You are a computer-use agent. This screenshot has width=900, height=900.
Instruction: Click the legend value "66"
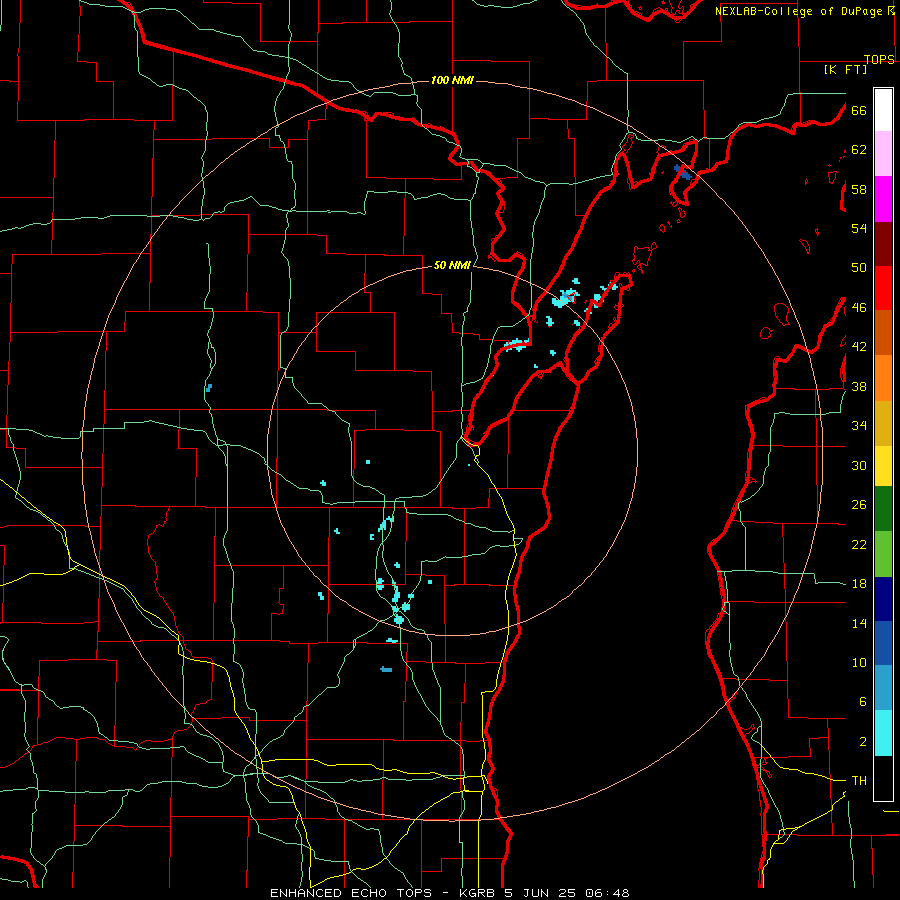point(859,110)
